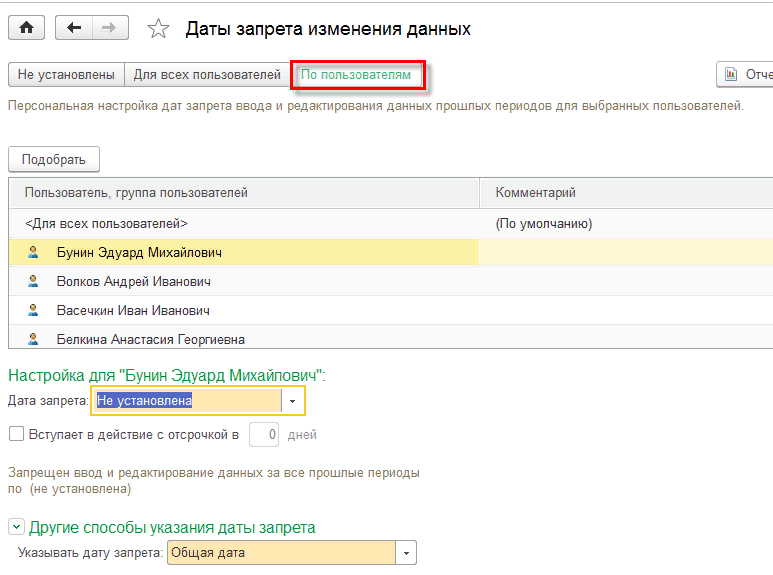Viewport: 773px width, 575px height.
Task: Open the 'Отчет' button at right
Action: [x=745, y=75]
